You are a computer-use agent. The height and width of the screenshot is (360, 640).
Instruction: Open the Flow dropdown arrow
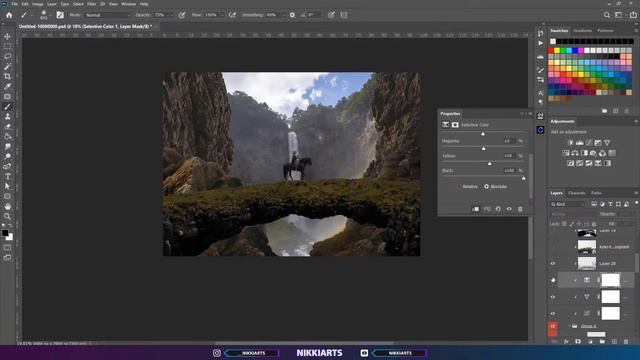(222, 15)
